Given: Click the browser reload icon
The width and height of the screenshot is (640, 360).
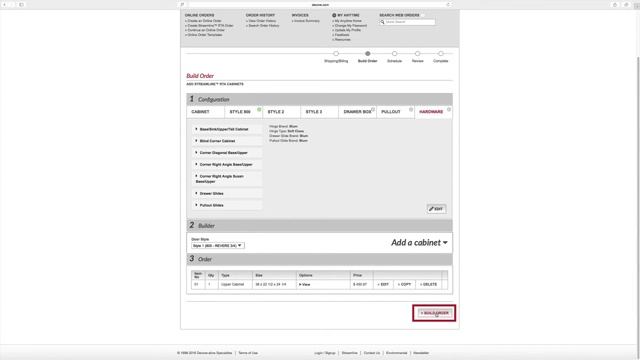Looking at the screenshot, I should point(448,4).
